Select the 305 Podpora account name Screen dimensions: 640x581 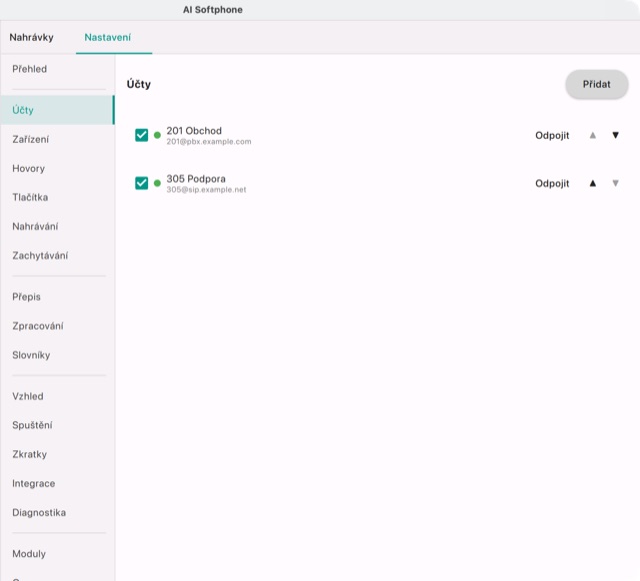coord(196,179)
